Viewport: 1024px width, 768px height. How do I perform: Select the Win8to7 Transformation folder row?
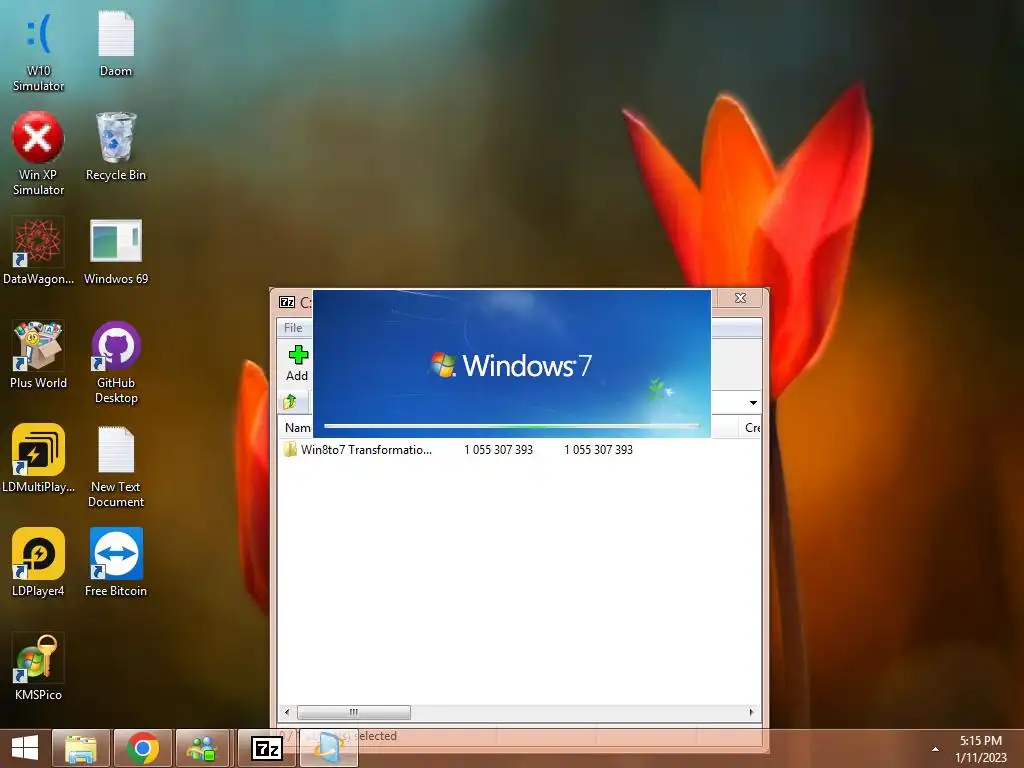click(519, 449)
